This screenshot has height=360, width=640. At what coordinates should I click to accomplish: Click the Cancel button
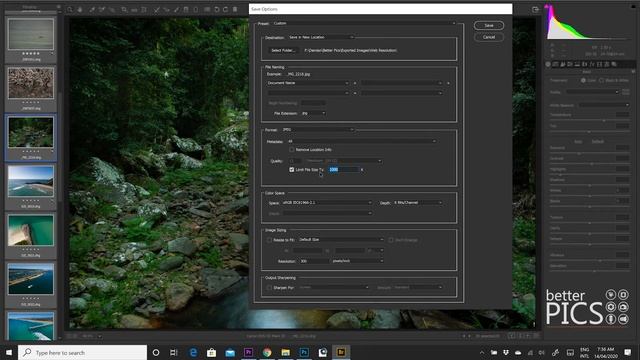pyautogui.click(x=489, y=37)
